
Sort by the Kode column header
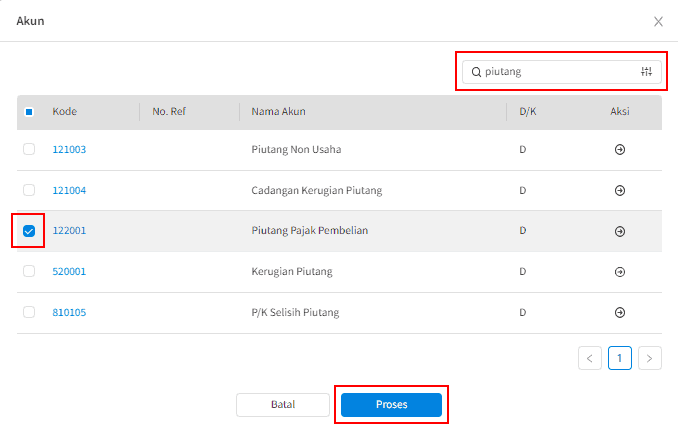65,112
